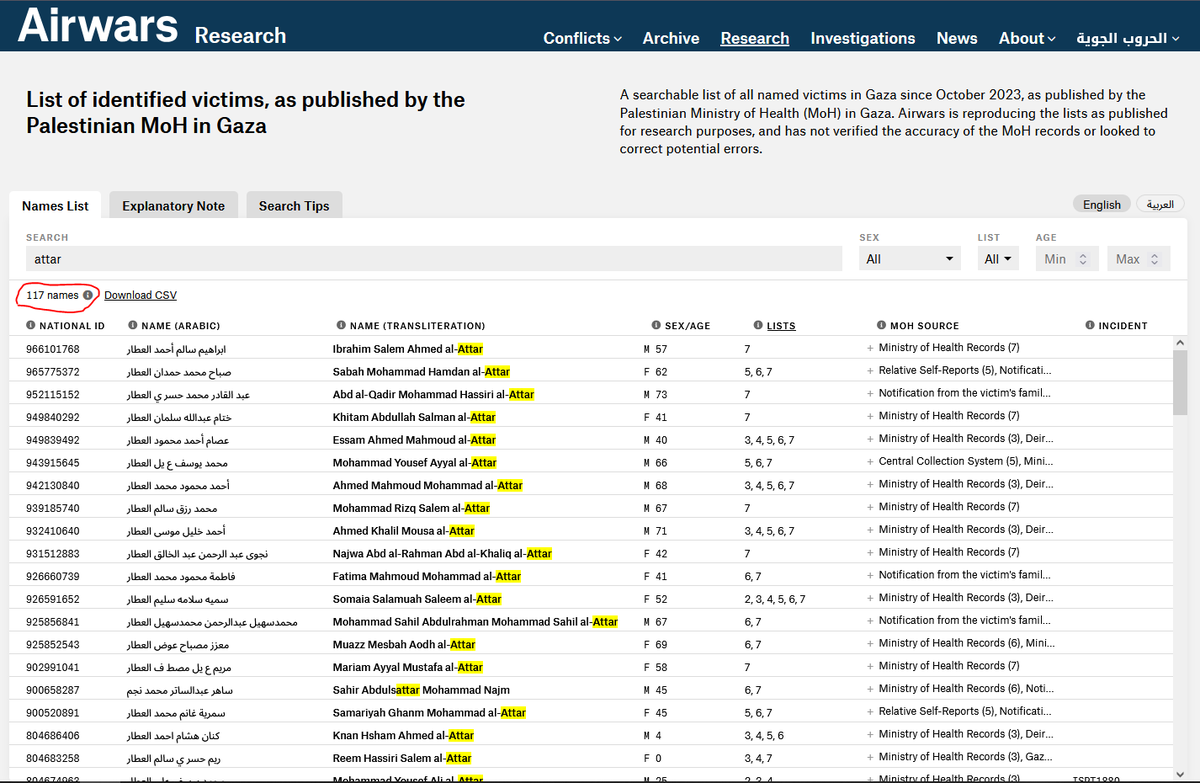The height and width of the screenshot is (783, 1200).
Task: Click the Name (Arabic) column info icon
Action: 133,326
